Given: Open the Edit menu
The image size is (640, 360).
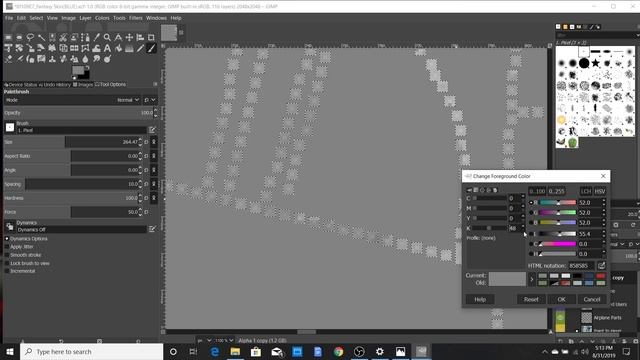Looking at the screenshot, I should pyautogui.click(x=21, y=18).
